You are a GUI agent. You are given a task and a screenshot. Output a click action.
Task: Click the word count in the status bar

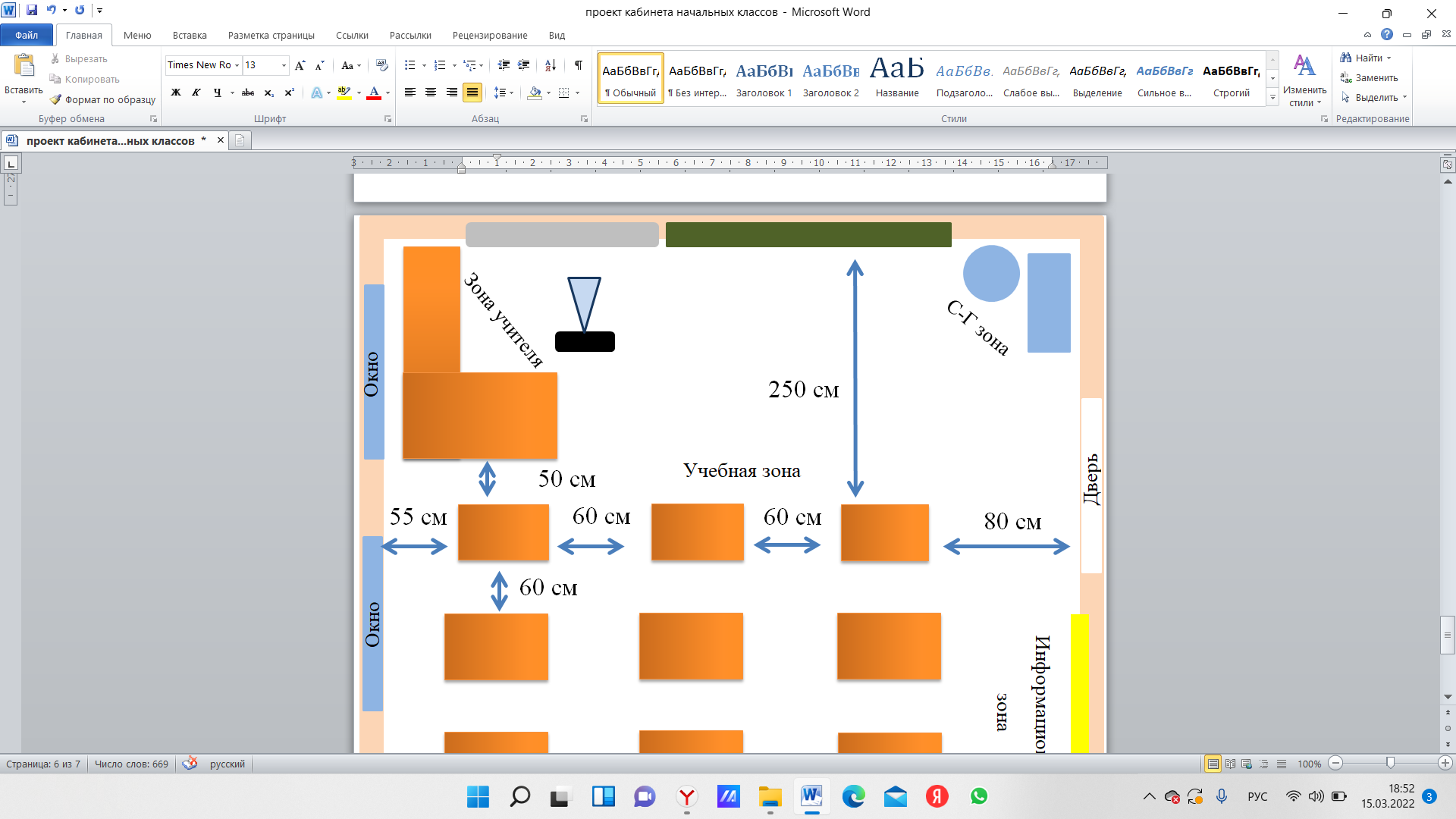click(131, 764)
